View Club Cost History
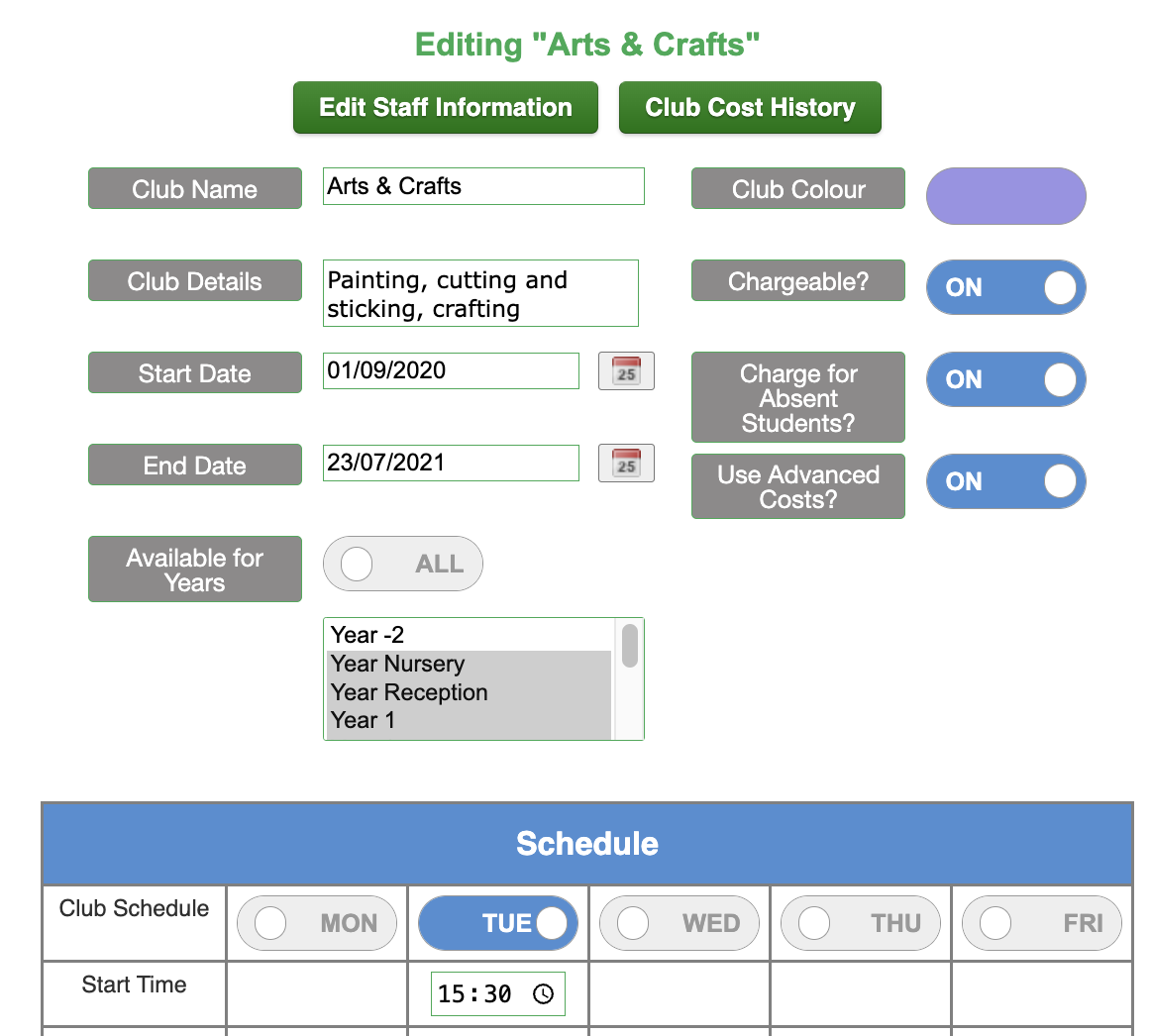 pos(750,107)
